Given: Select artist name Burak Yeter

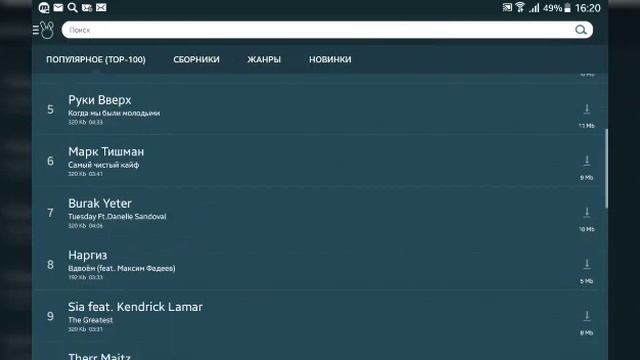Looking at the screenshot, I should pyautogui.click(x=100, y=203).
